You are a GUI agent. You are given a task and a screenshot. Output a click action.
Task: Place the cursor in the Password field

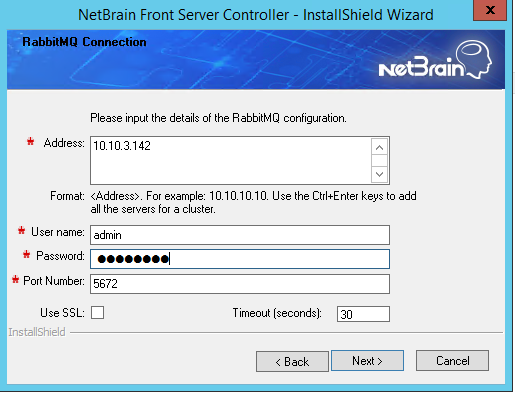[x=240, y=259]
